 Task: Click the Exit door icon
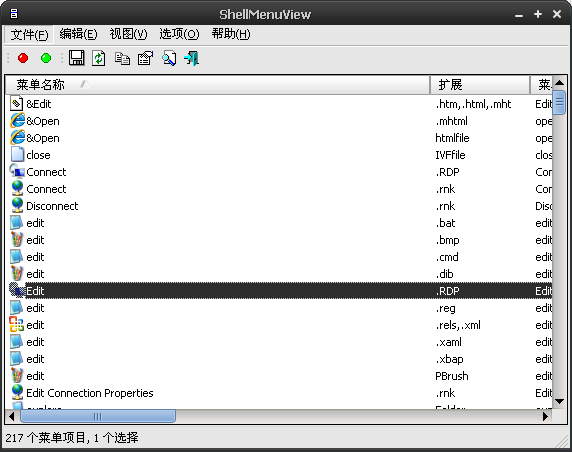192,58
